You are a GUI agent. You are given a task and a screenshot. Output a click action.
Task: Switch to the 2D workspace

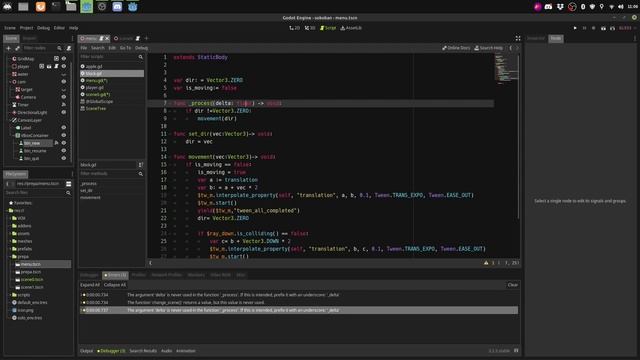coord(294,28)
